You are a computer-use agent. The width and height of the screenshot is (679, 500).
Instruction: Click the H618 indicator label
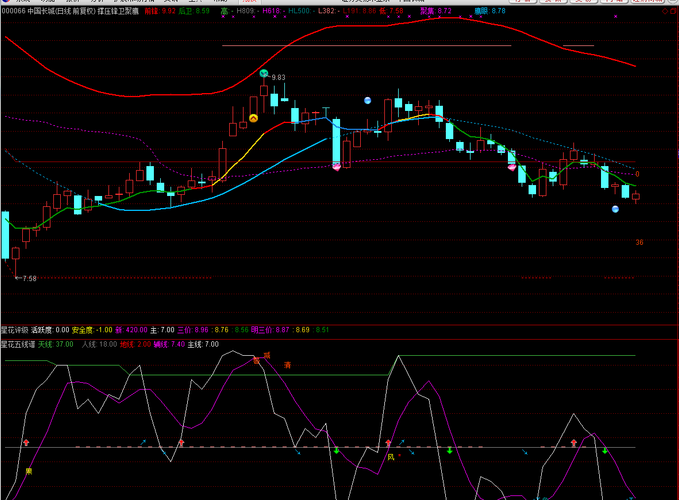point(272,11)
